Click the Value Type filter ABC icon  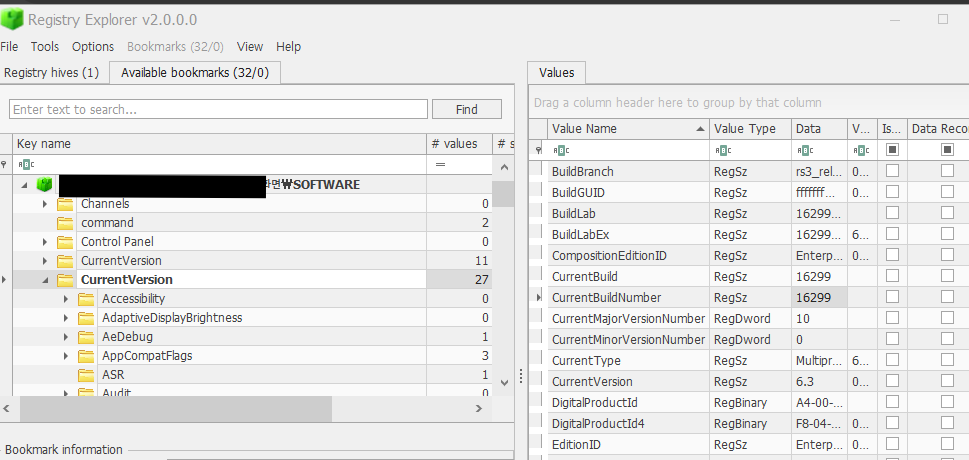tap(722, 150)
